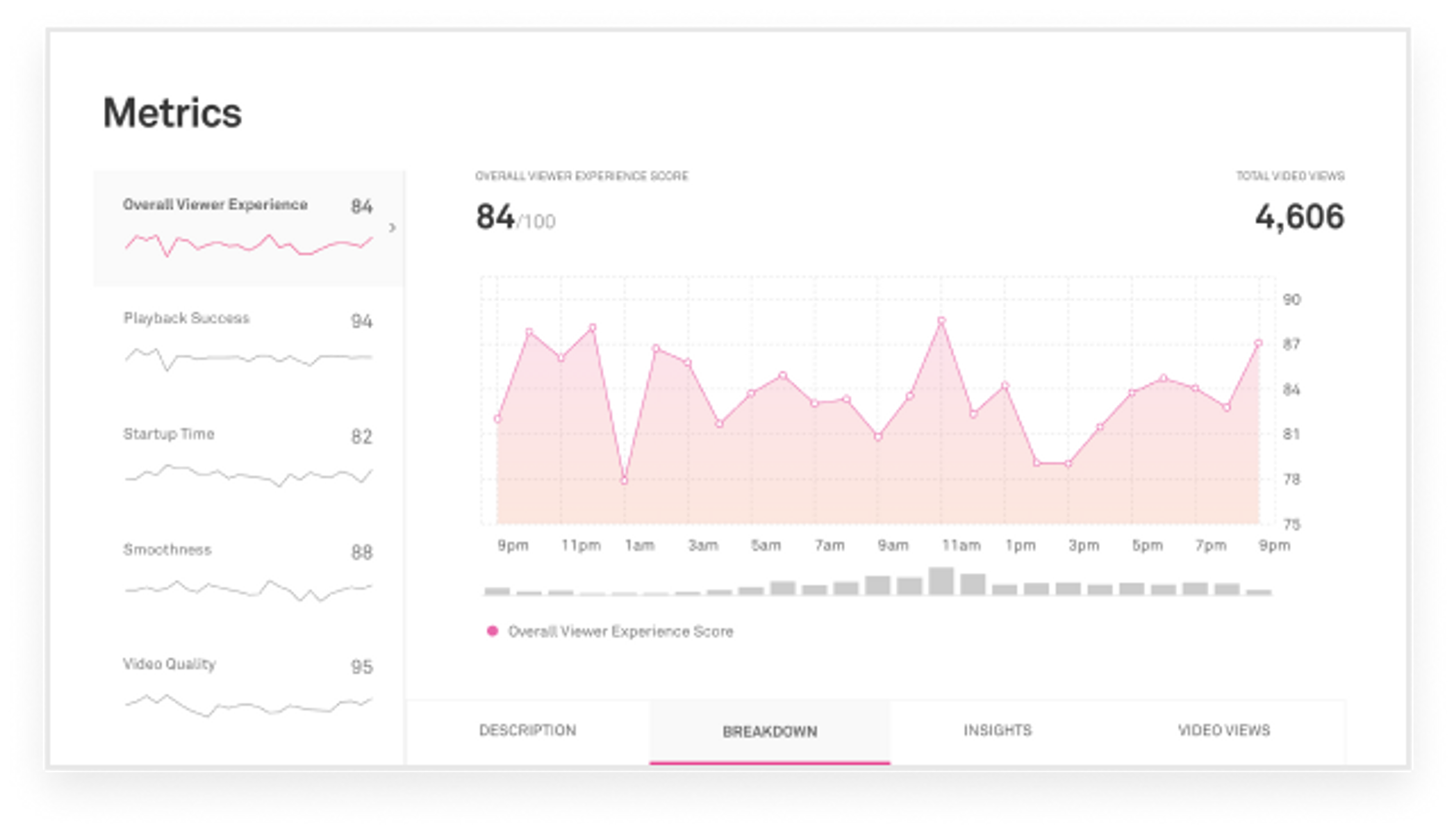Screen dimensions: 1456x833
Task: Click the lowest data point near 1am
Action: click(624, 481)
